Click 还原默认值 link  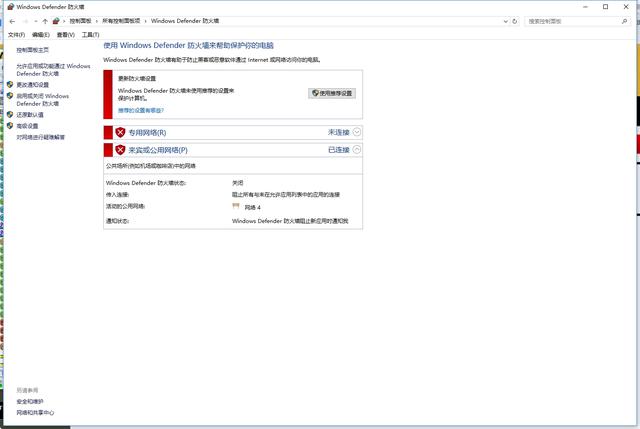pos(30,115)
